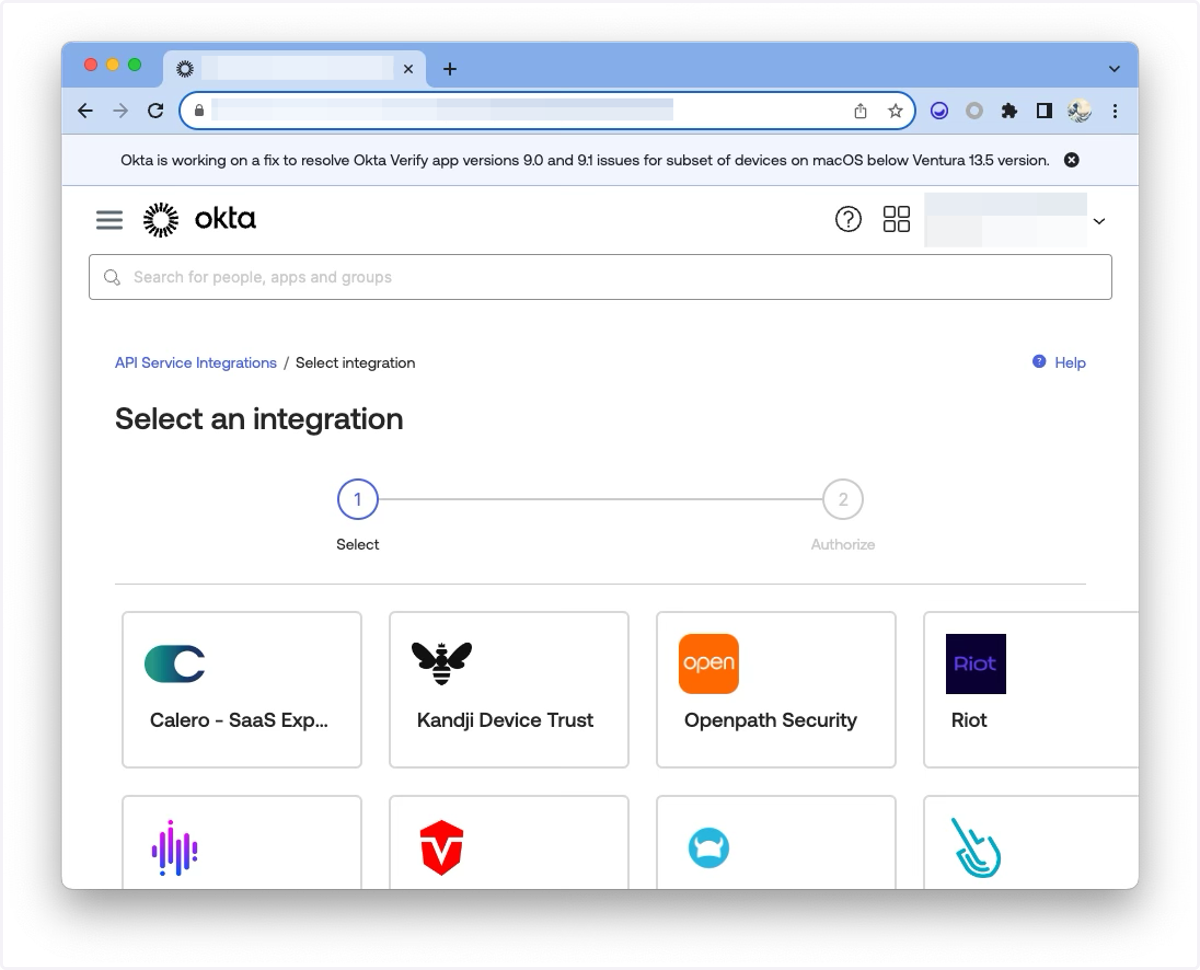Go back in browser history

pyautogui.click(x=85, y=111)
